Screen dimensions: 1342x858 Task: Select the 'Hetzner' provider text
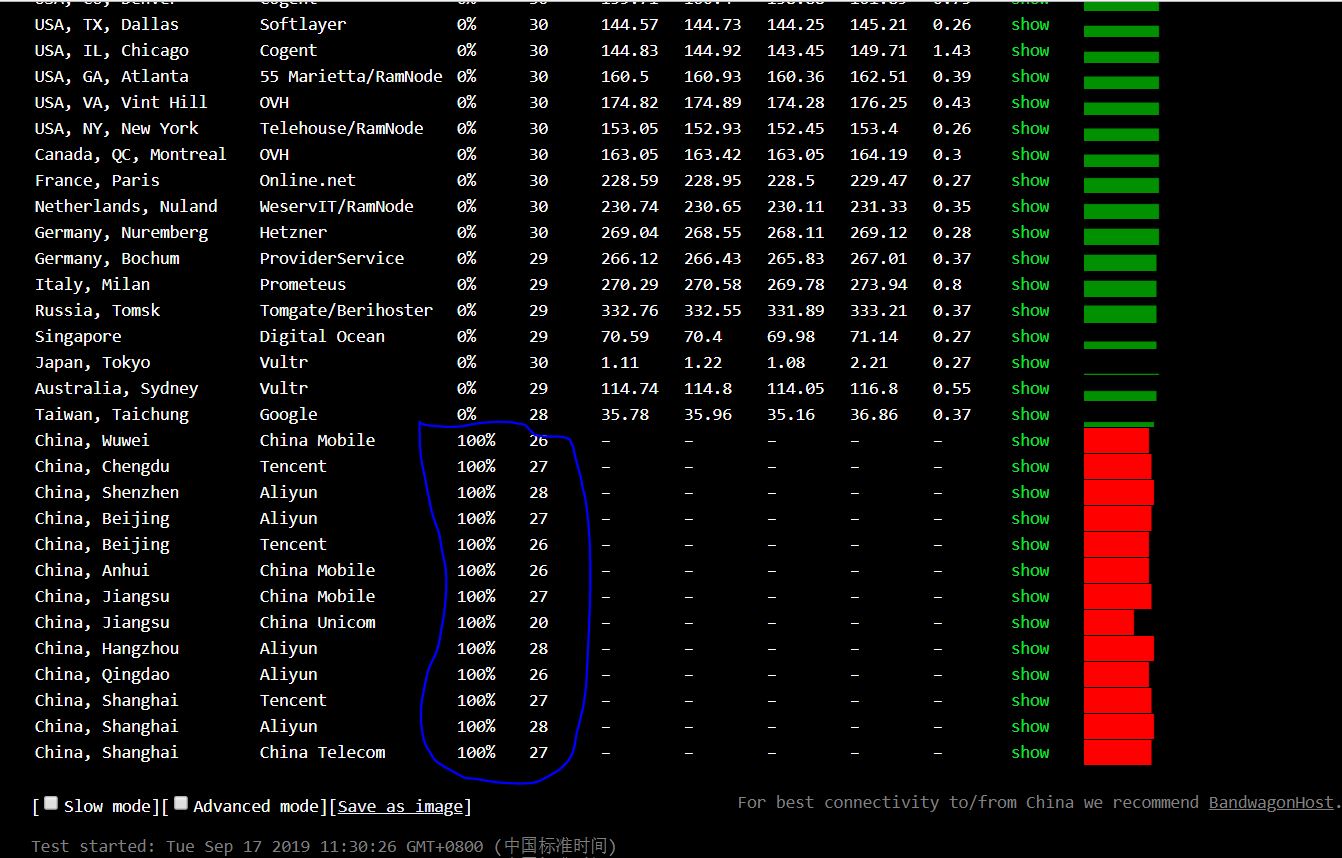(293, 232)
